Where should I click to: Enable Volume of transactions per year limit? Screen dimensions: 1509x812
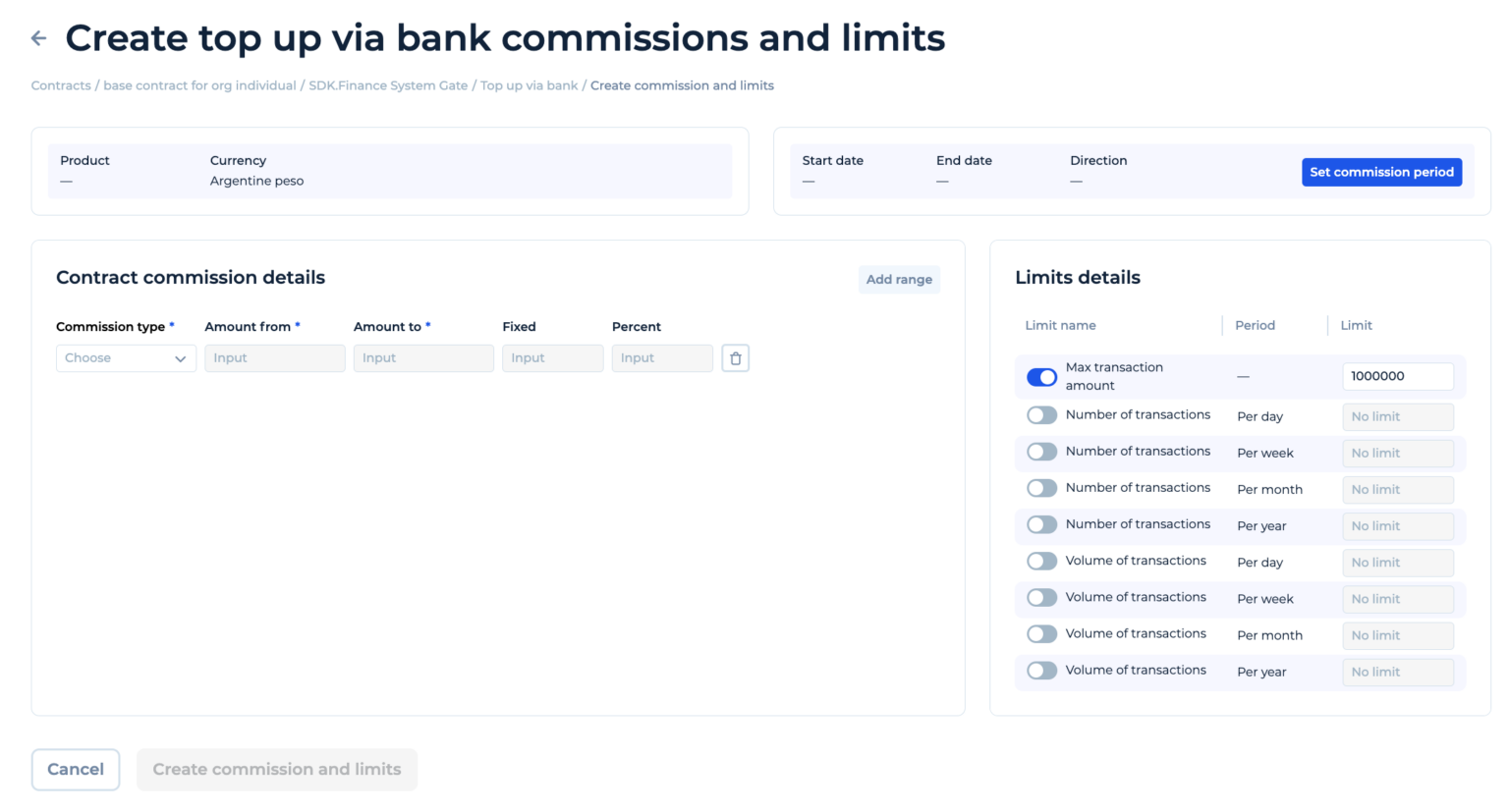[x=1041, y=670]
